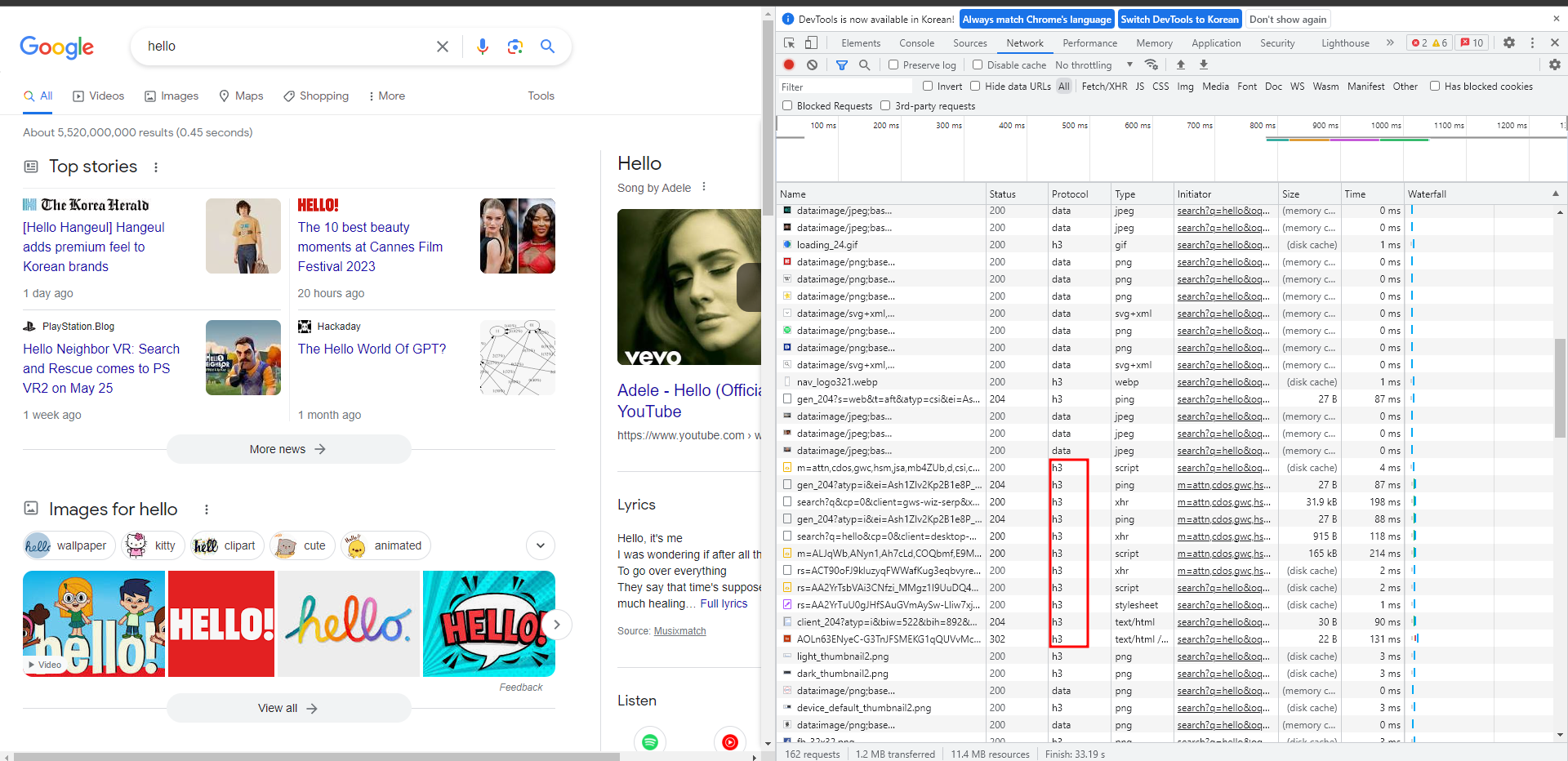Open network search magnifier in DevTools

pyautogui.click(x=864, y=65)
